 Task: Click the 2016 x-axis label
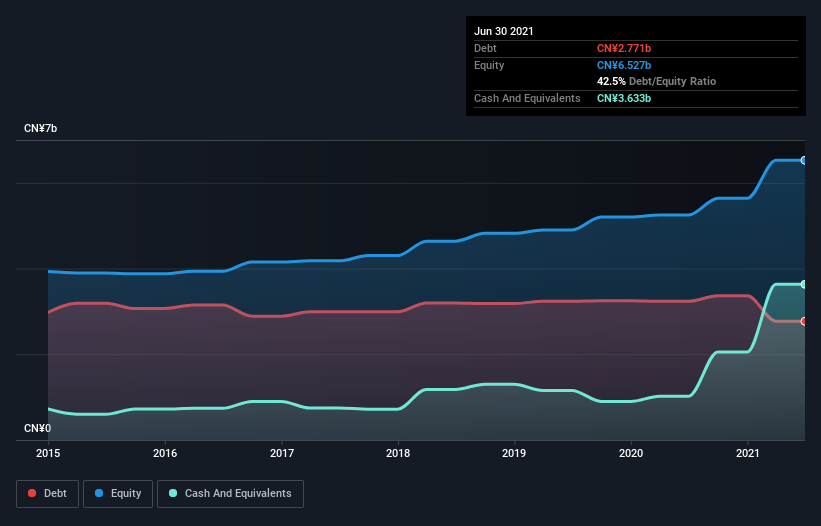pos(165,453)
